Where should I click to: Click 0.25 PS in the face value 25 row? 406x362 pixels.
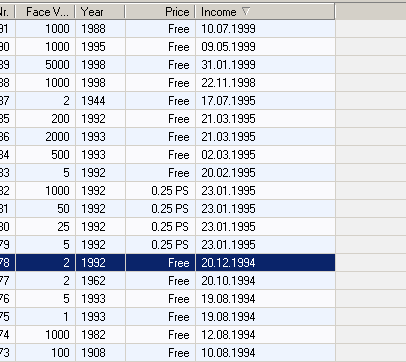click(x=170, y=227)
